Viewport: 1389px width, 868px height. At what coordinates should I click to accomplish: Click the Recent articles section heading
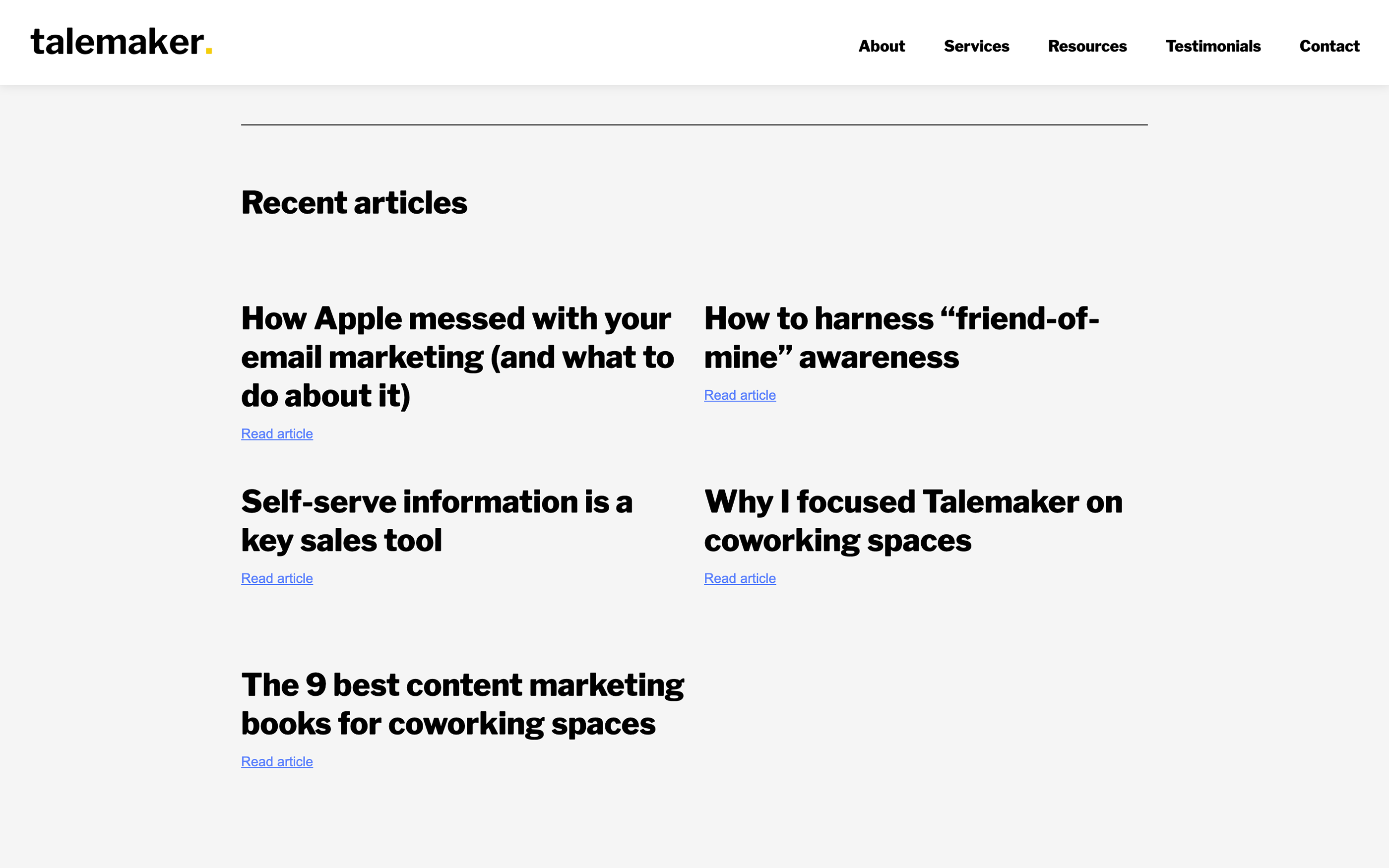coord(354,203)
